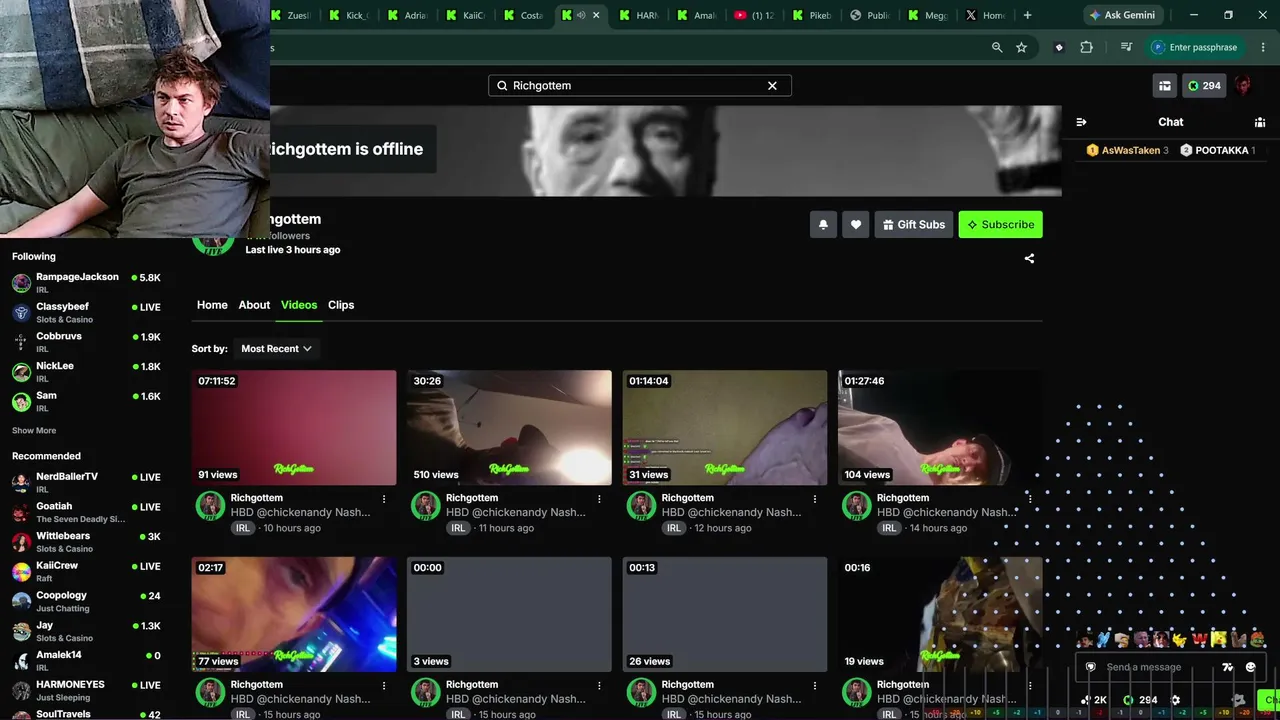Open options menu for the 12 hours ago video
Screen dimensions: 1280x720
815,498
